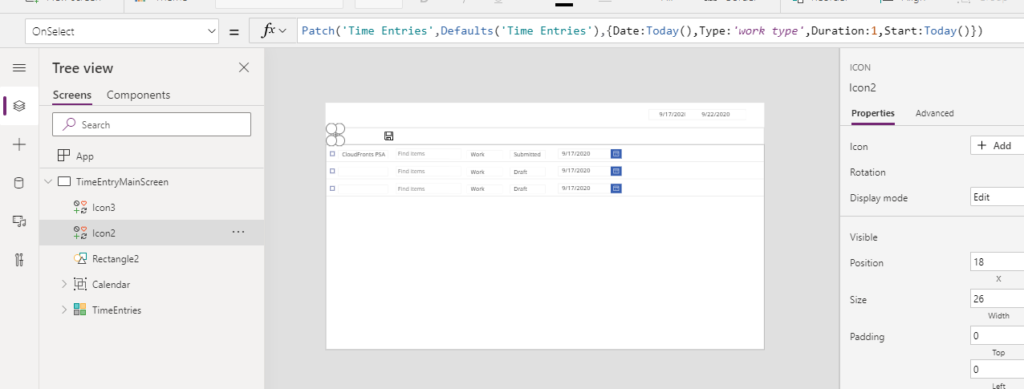Click the Work type in second row

pos(484,172)
